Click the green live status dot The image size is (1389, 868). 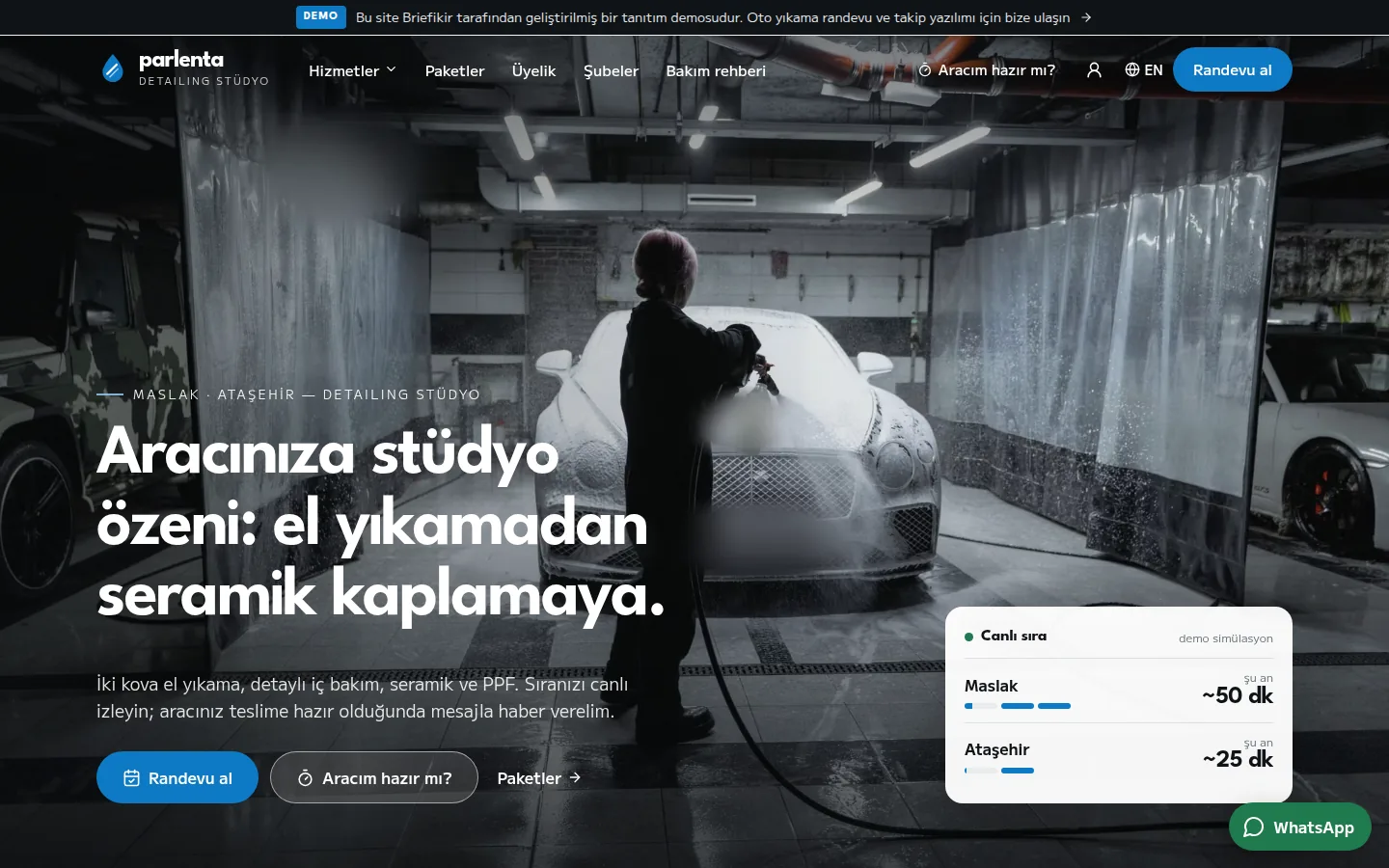pos(968,637)
